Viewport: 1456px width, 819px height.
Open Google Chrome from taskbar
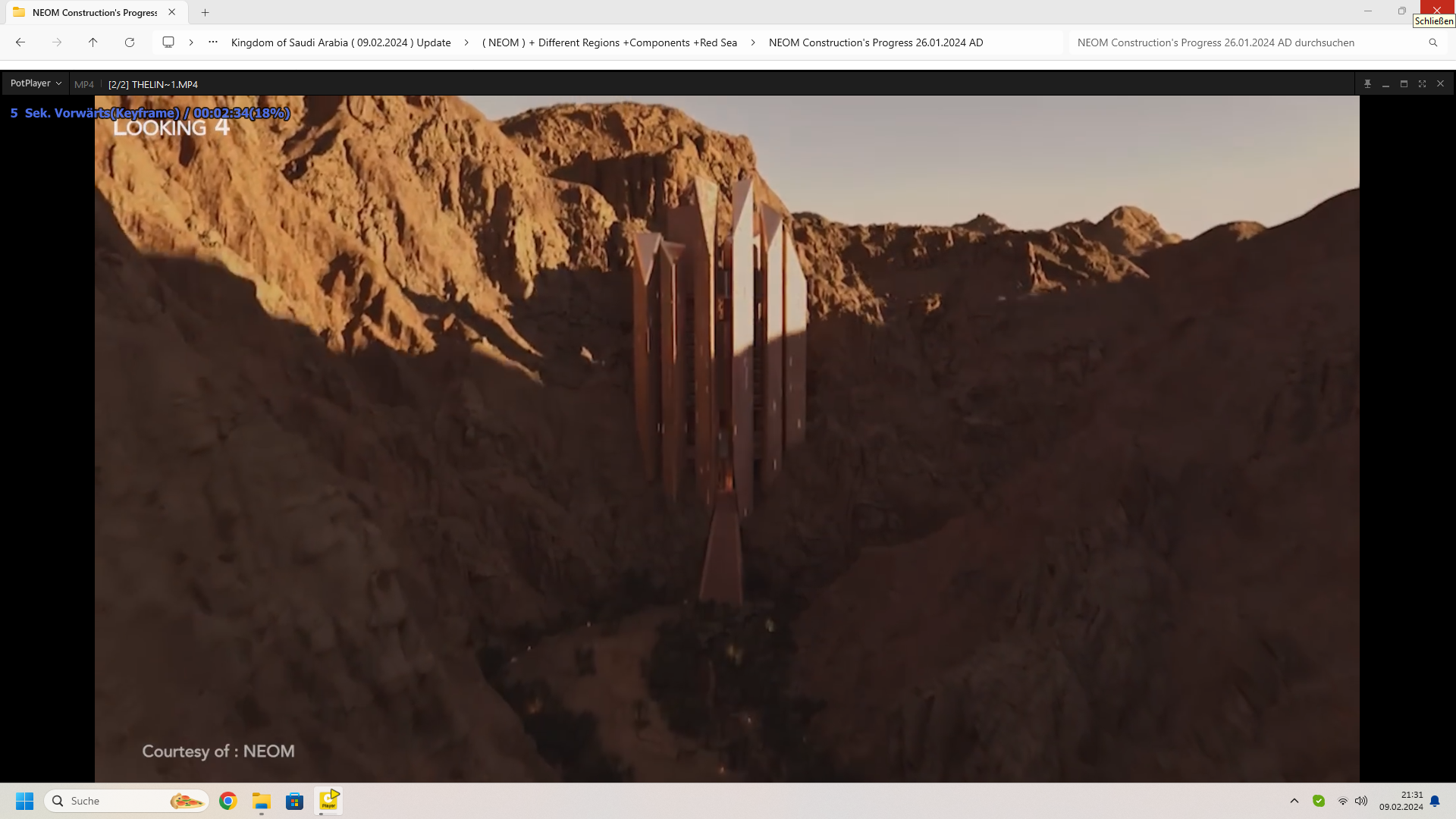227,801
